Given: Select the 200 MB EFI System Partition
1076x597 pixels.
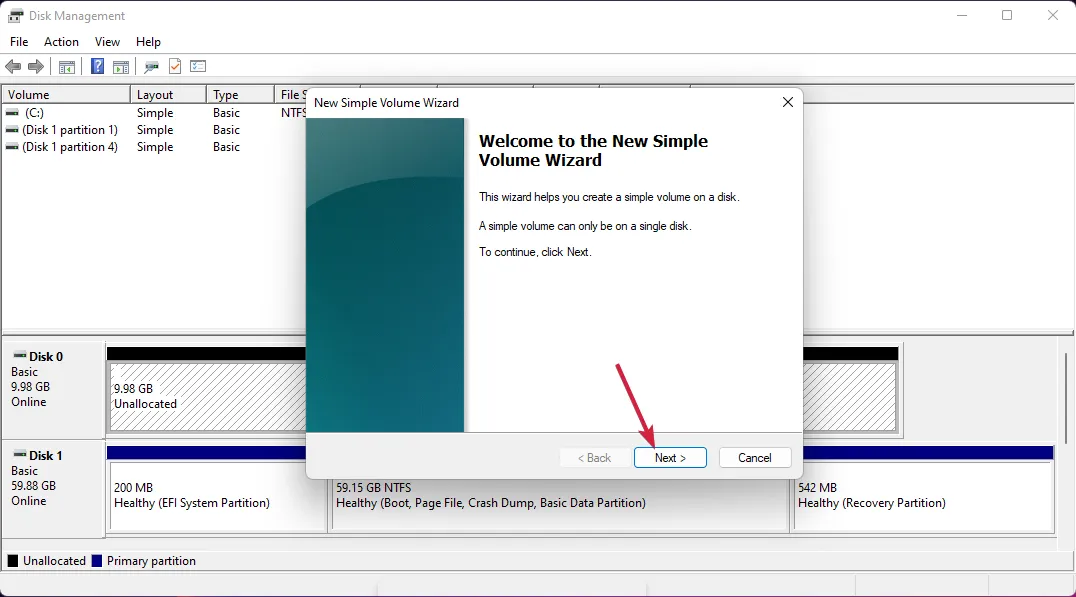Looking at the screenshot, I should [x=217, y=495].
